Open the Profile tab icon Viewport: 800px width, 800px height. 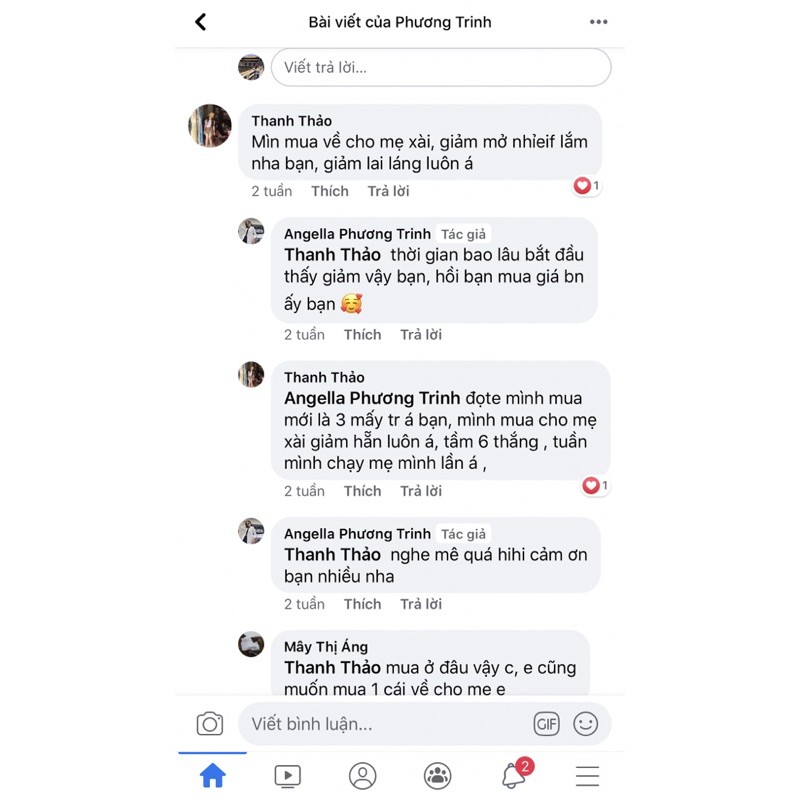363,776
